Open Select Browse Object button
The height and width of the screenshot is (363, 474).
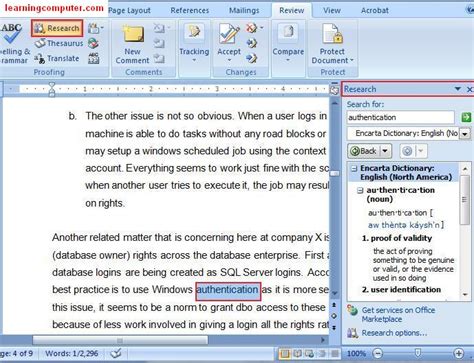[x=334, y=316]
